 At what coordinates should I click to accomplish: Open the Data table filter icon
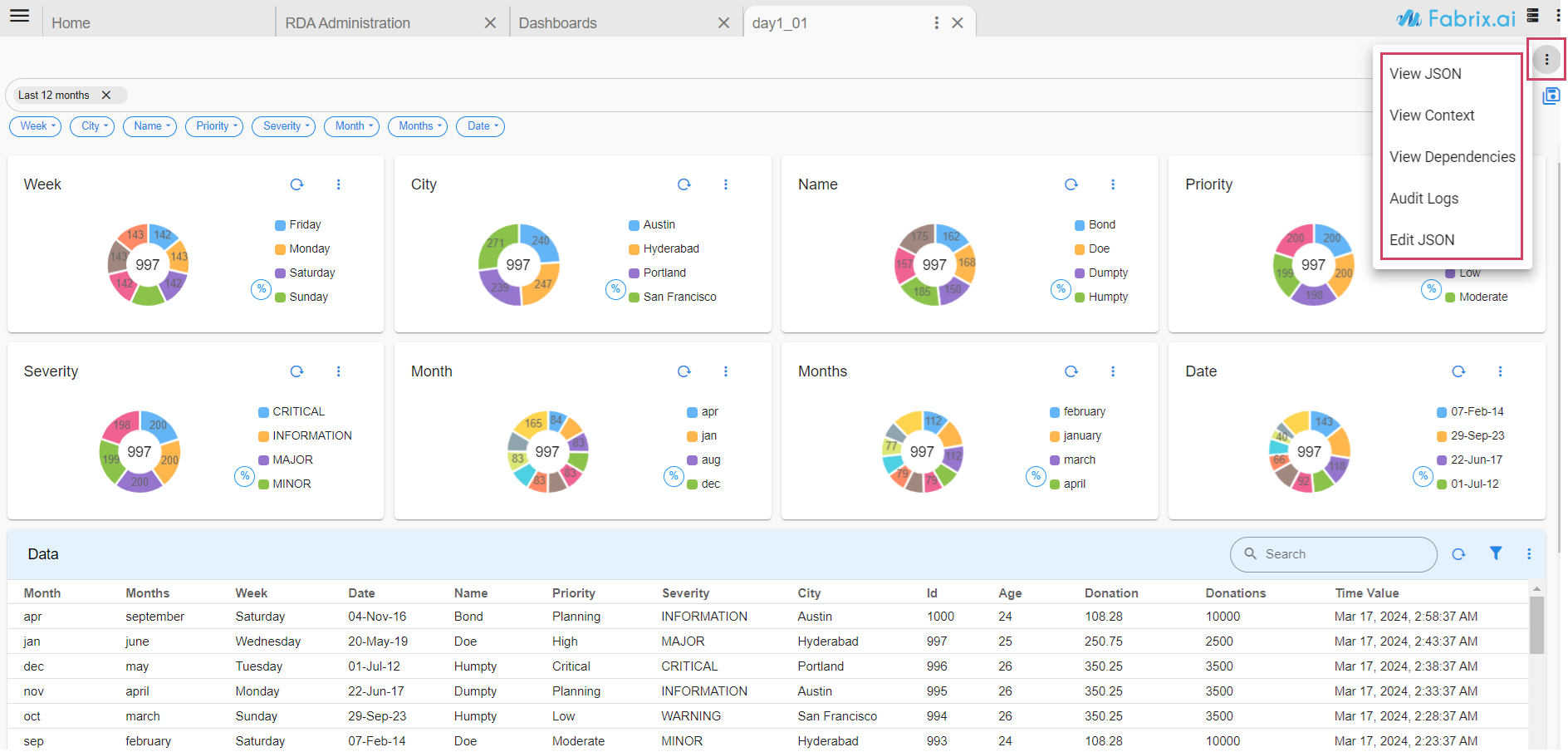[1495, 553]
